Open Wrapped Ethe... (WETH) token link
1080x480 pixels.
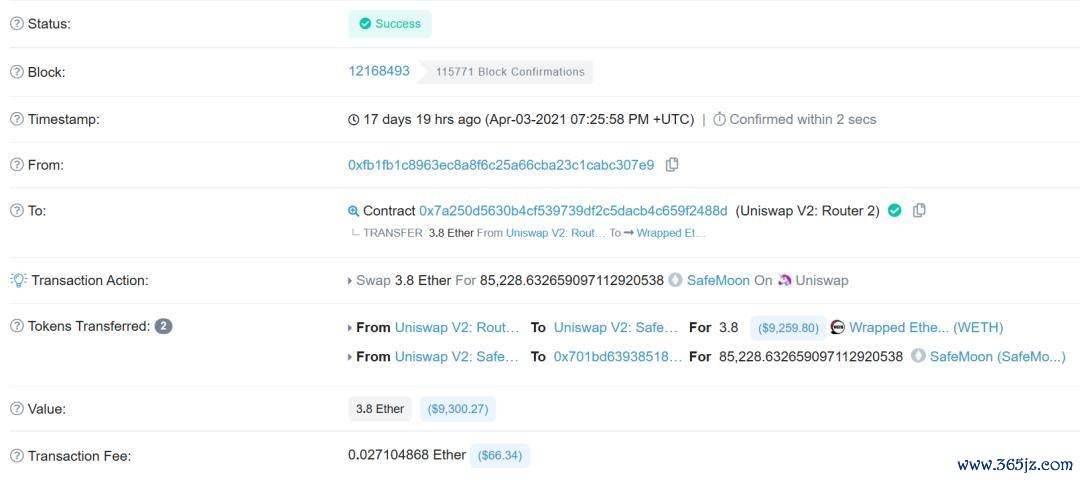point(926,327)
